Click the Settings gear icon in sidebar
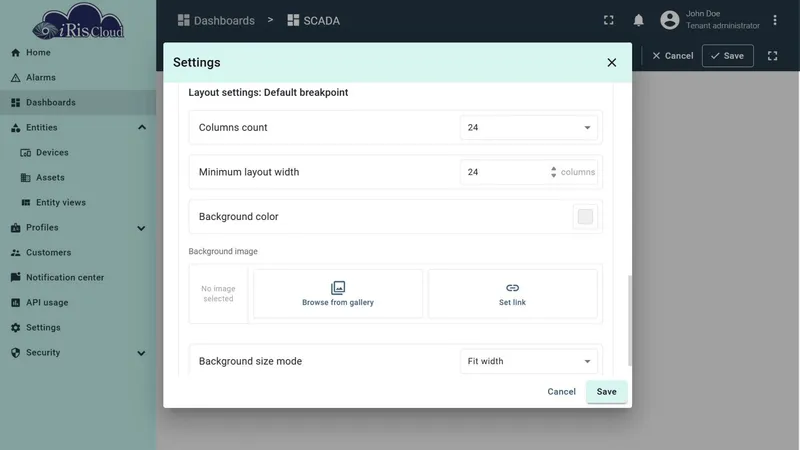The width and height of the screenshot is (800, 450). pos(15,328)
